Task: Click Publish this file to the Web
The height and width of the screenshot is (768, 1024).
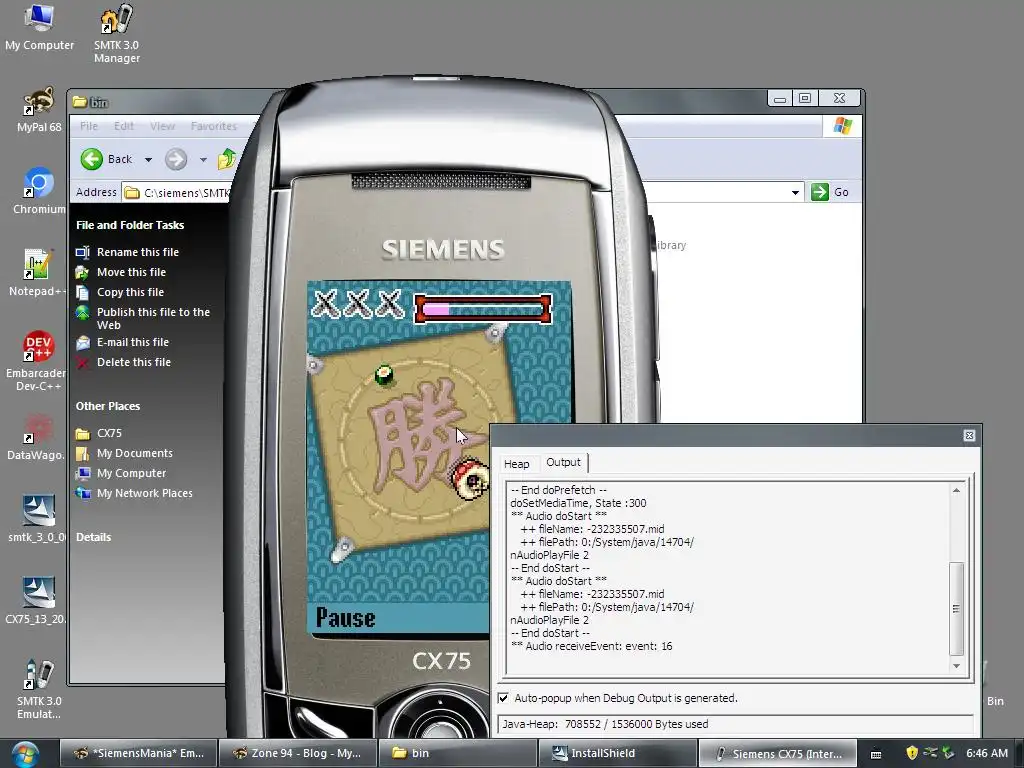Action: (x=153, y=318)
